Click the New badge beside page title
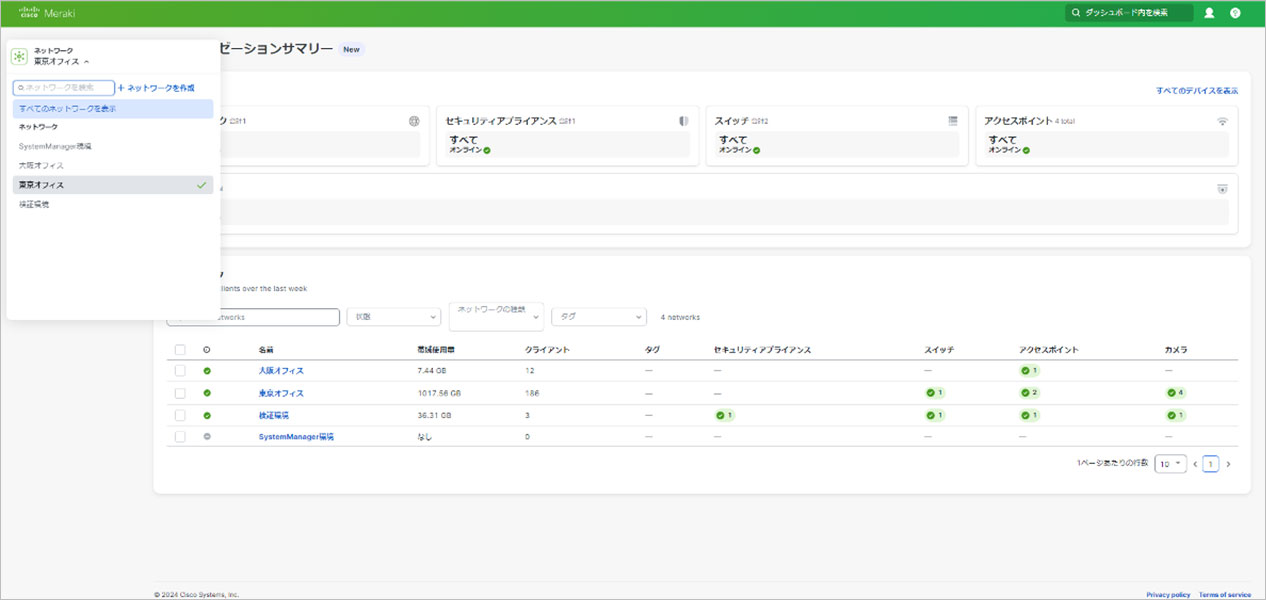1266x600 pixels. (350, 49)
